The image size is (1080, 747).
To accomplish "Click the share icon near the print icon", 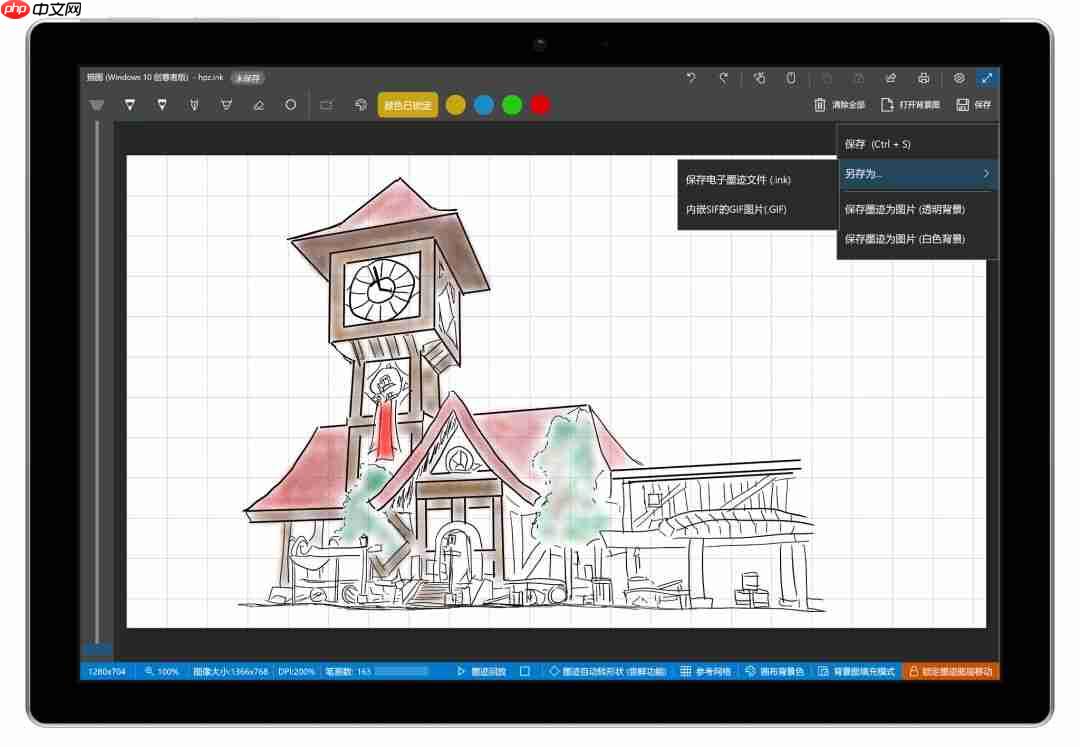I will [890, 77].
